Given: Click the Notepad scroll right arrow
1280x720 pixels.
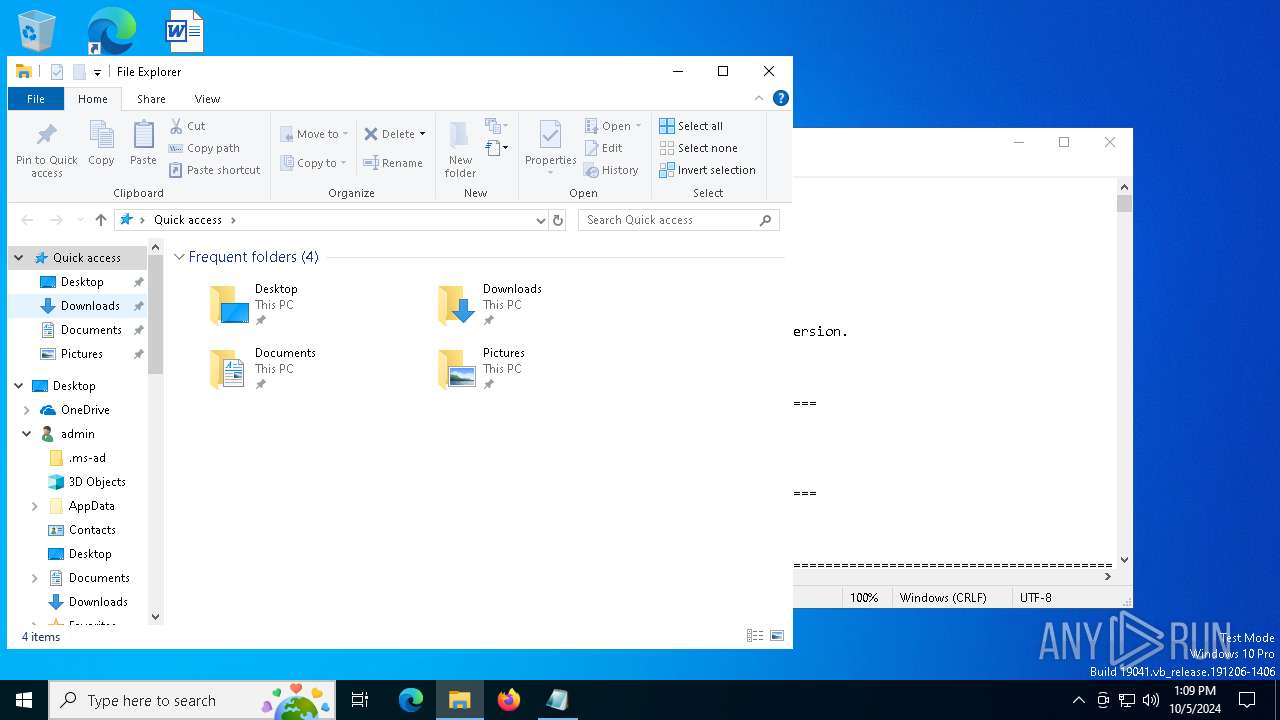Looking at the screenshot, I should (1107, 576).
